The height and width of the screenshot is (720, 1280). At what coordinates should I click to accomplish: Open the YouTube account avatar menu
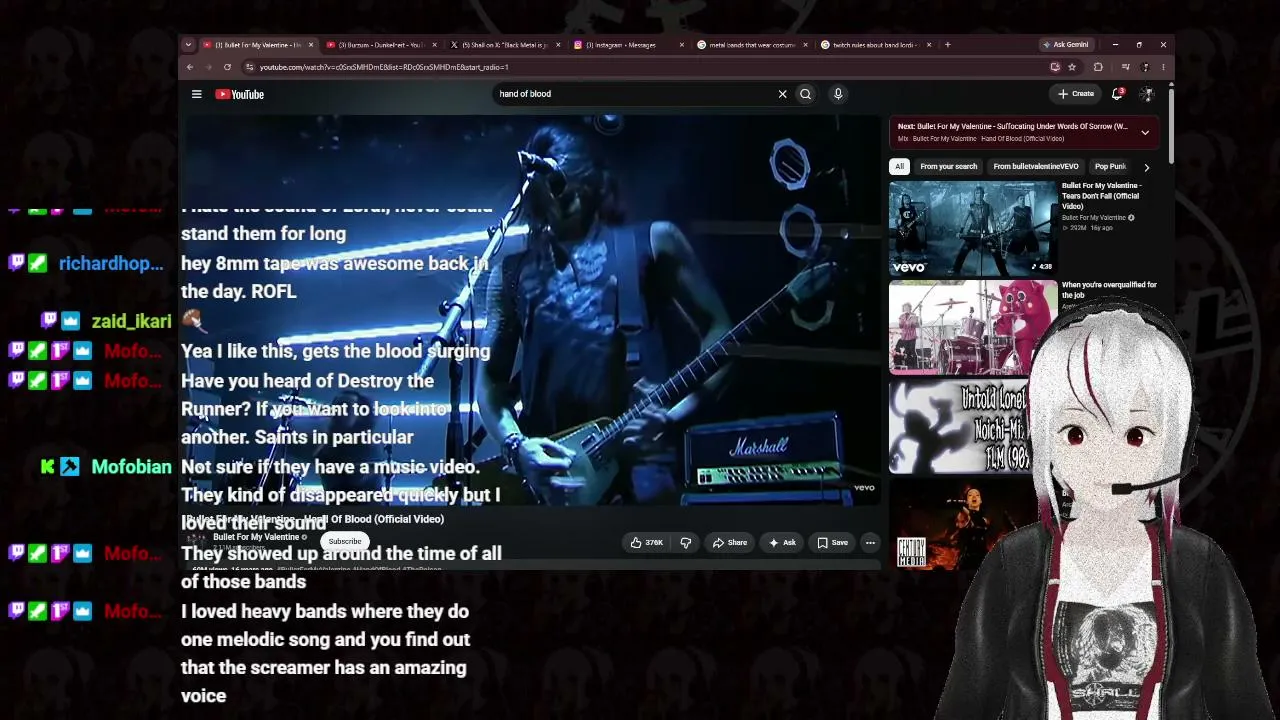click(1147, 94)
